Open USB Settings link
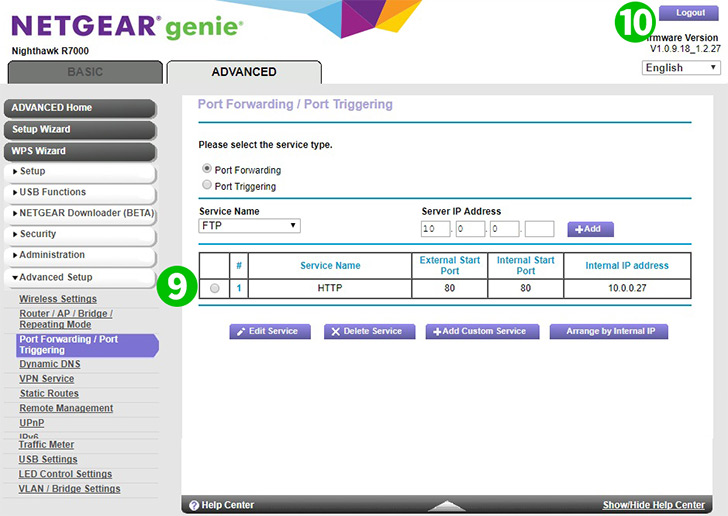 tap(48, 459)
